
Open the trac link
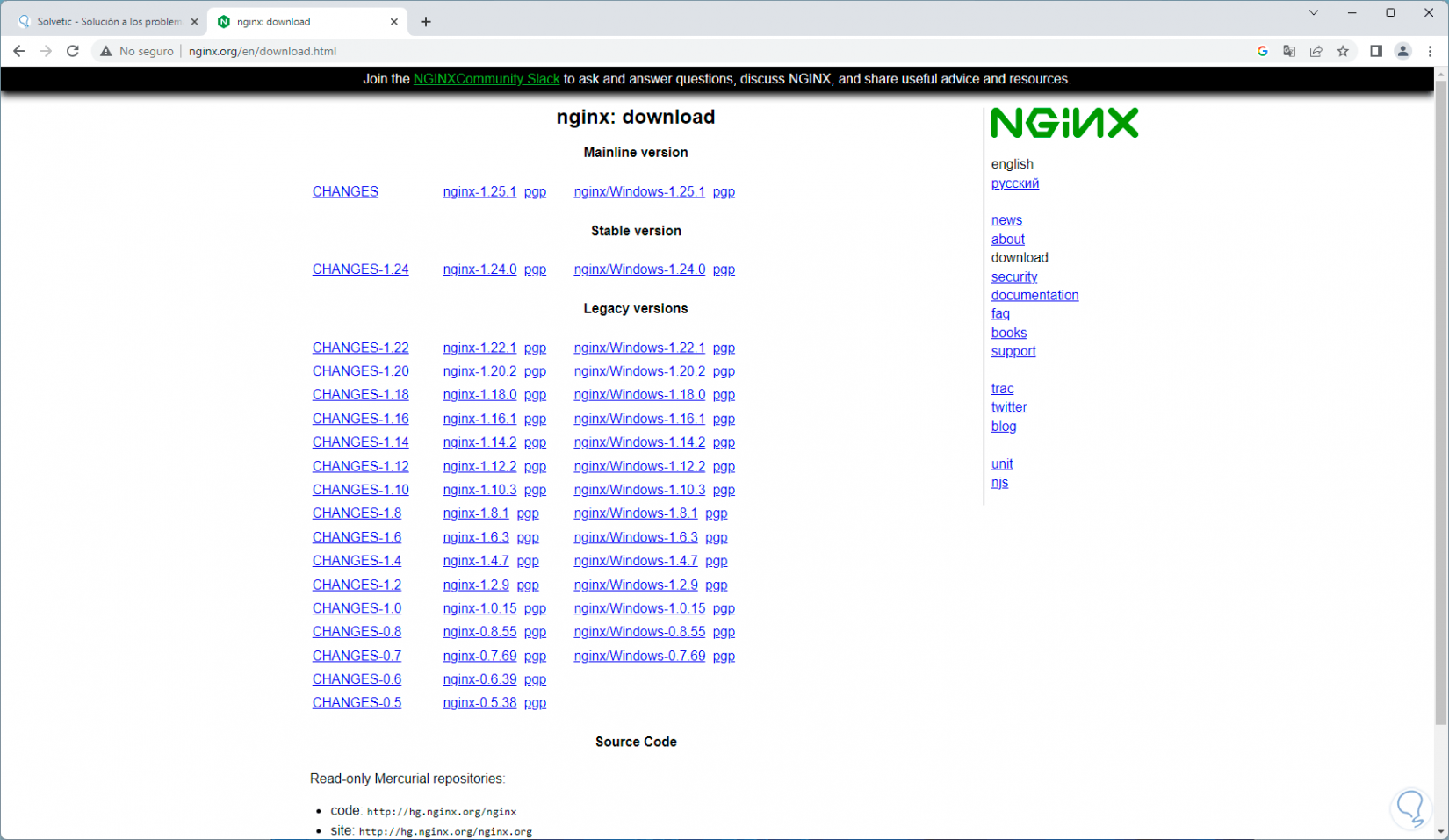tap(1002, 389)
